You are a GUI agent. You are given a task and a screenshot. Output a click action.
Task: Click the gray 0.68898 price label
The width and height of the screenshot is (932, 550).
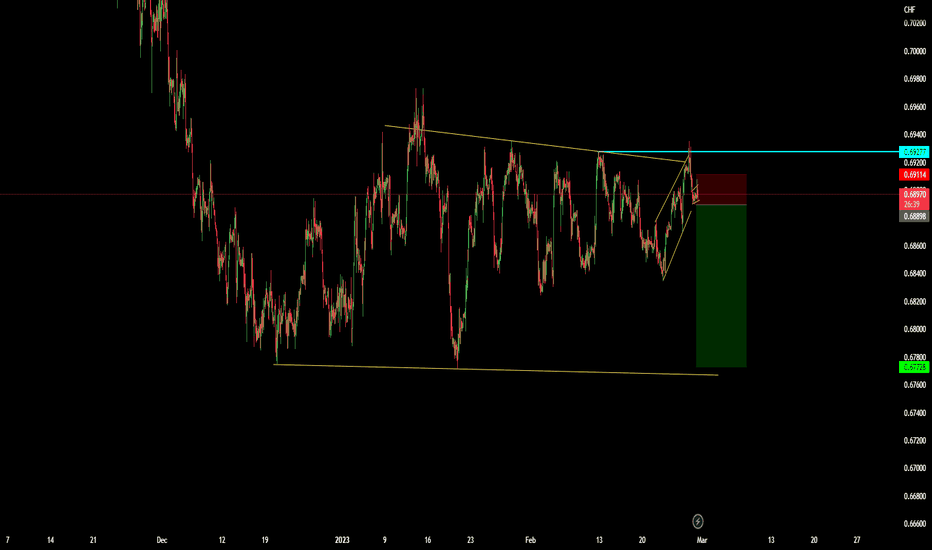(914, 216)
